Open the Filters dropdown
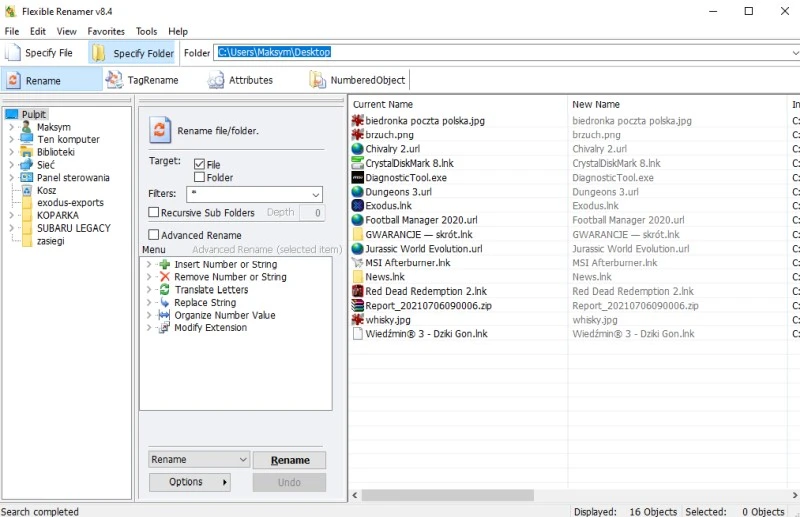This screenshot has width=800, height=517. tap(315, 194)
